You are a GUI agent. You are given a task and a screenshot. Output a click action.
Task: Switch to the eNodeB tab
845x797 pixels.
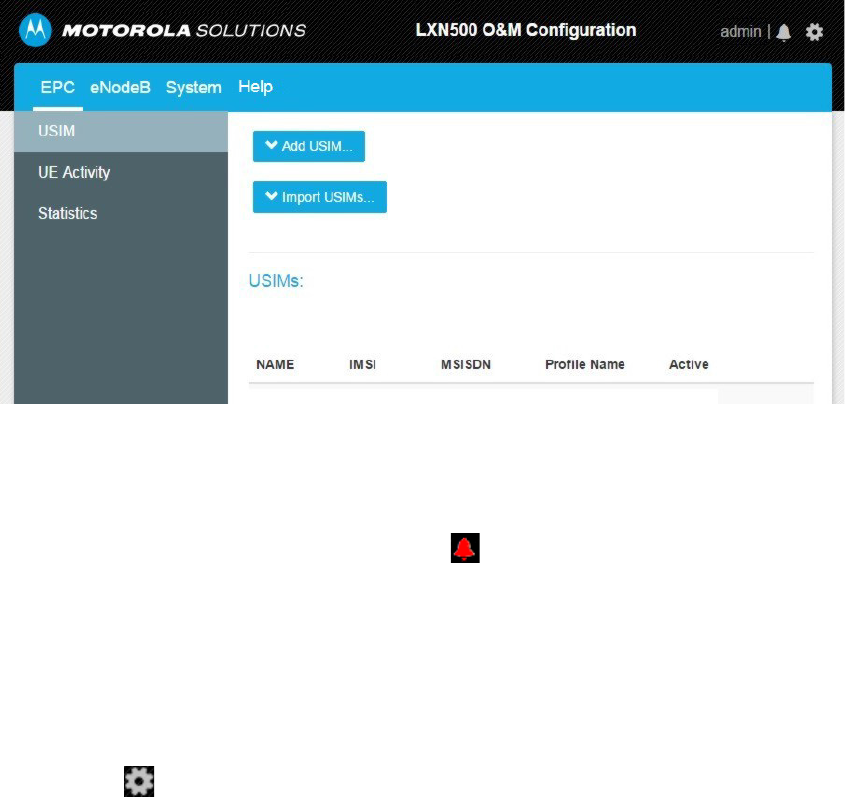click(x=120, y=87)
